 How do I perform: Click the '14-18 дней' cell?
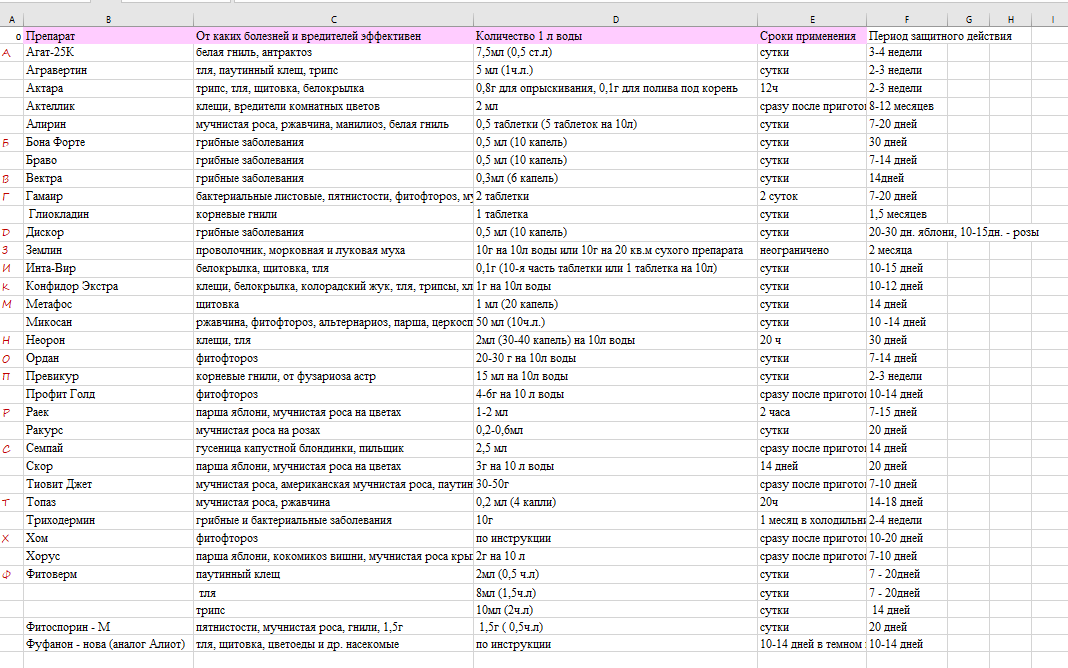(907, 503)
